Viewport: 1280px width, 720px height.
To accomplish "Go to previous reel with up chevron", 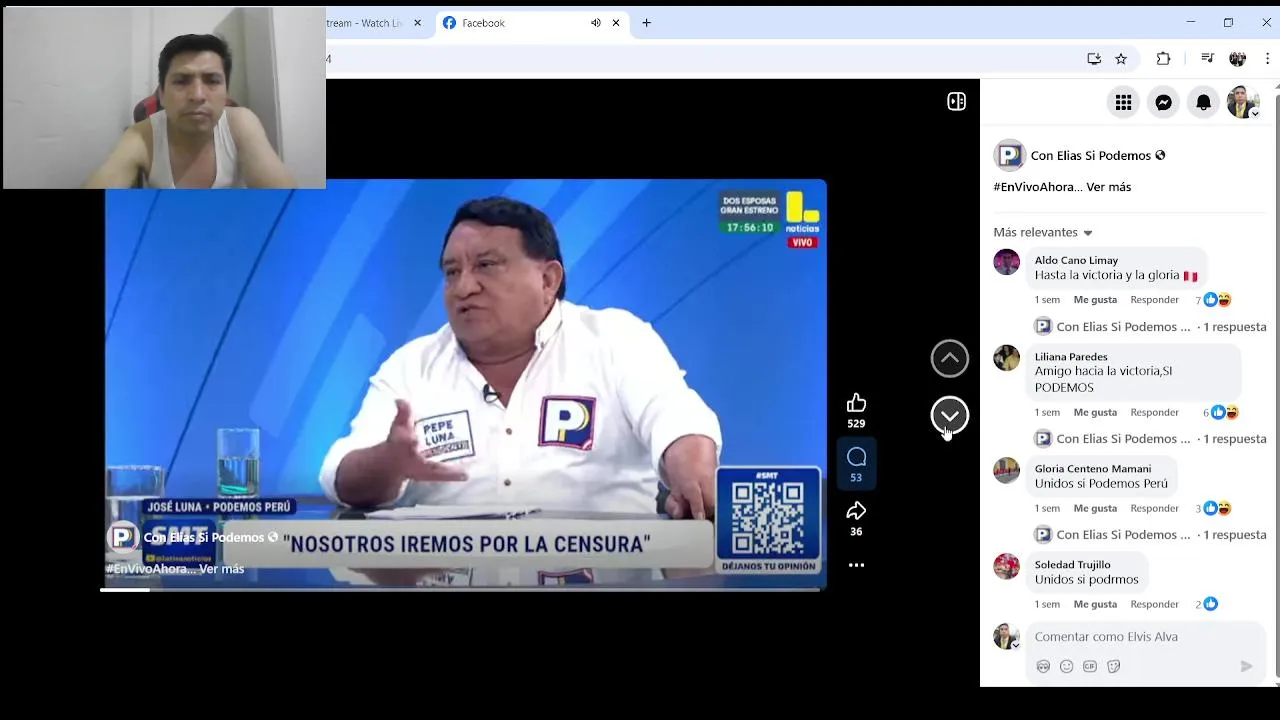I will (x=950, y=359).
